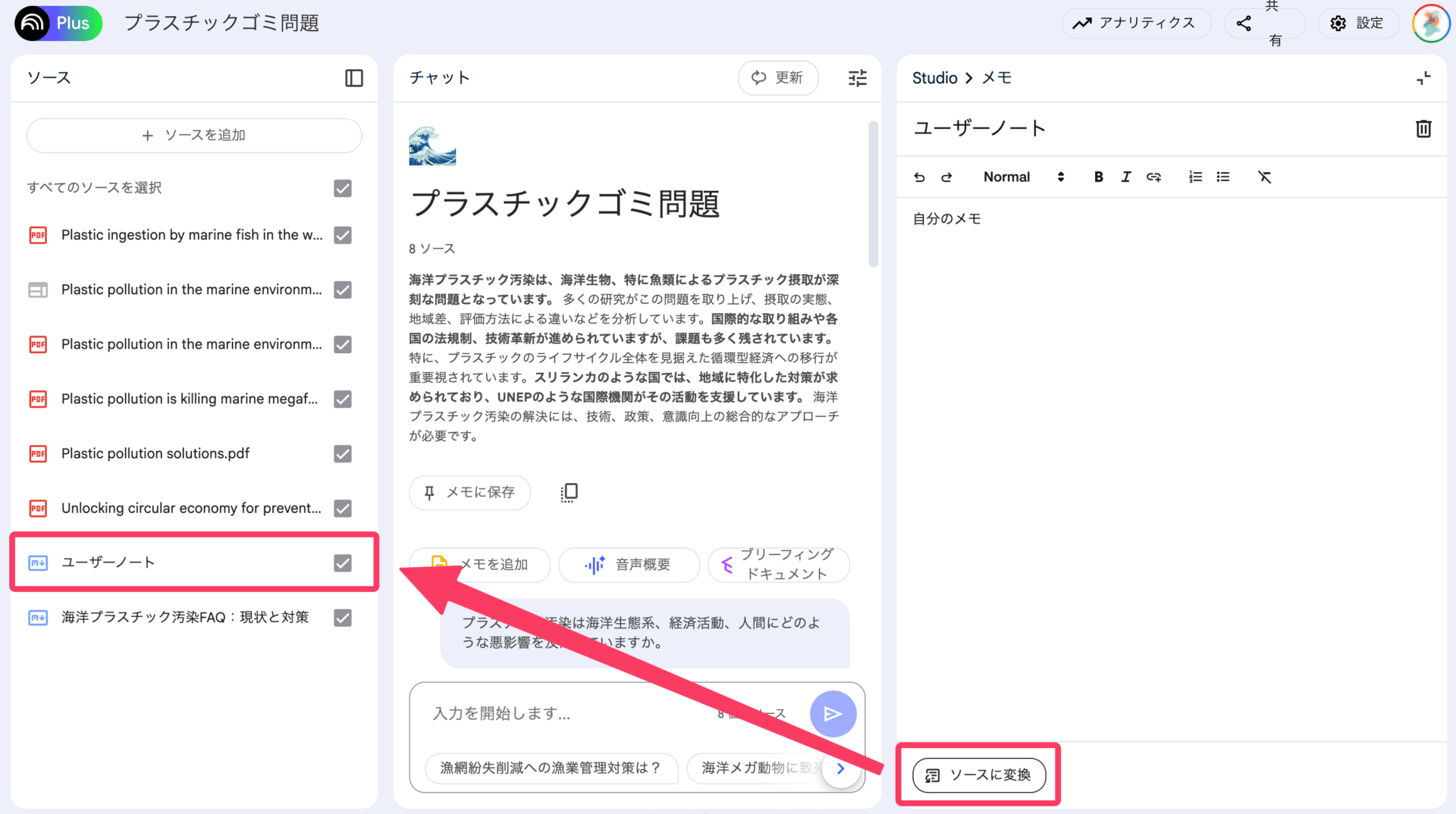This screenshot has height=814, width=1456.
Task: Apply italic formatting in note editor
Action: [1125, 177]
